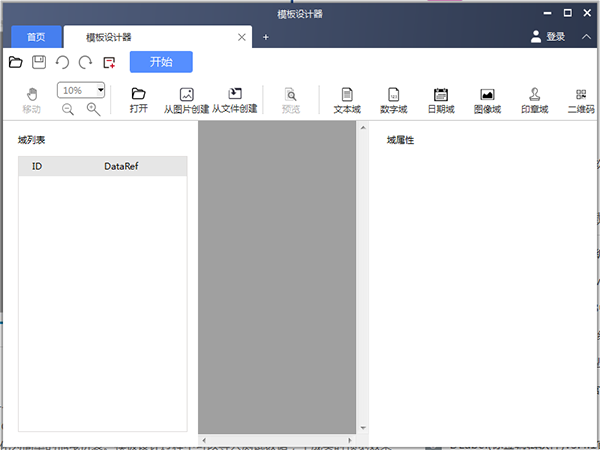The image size is (600, 450).
Task: Click the 登录 login link
Action: point(556,37)
